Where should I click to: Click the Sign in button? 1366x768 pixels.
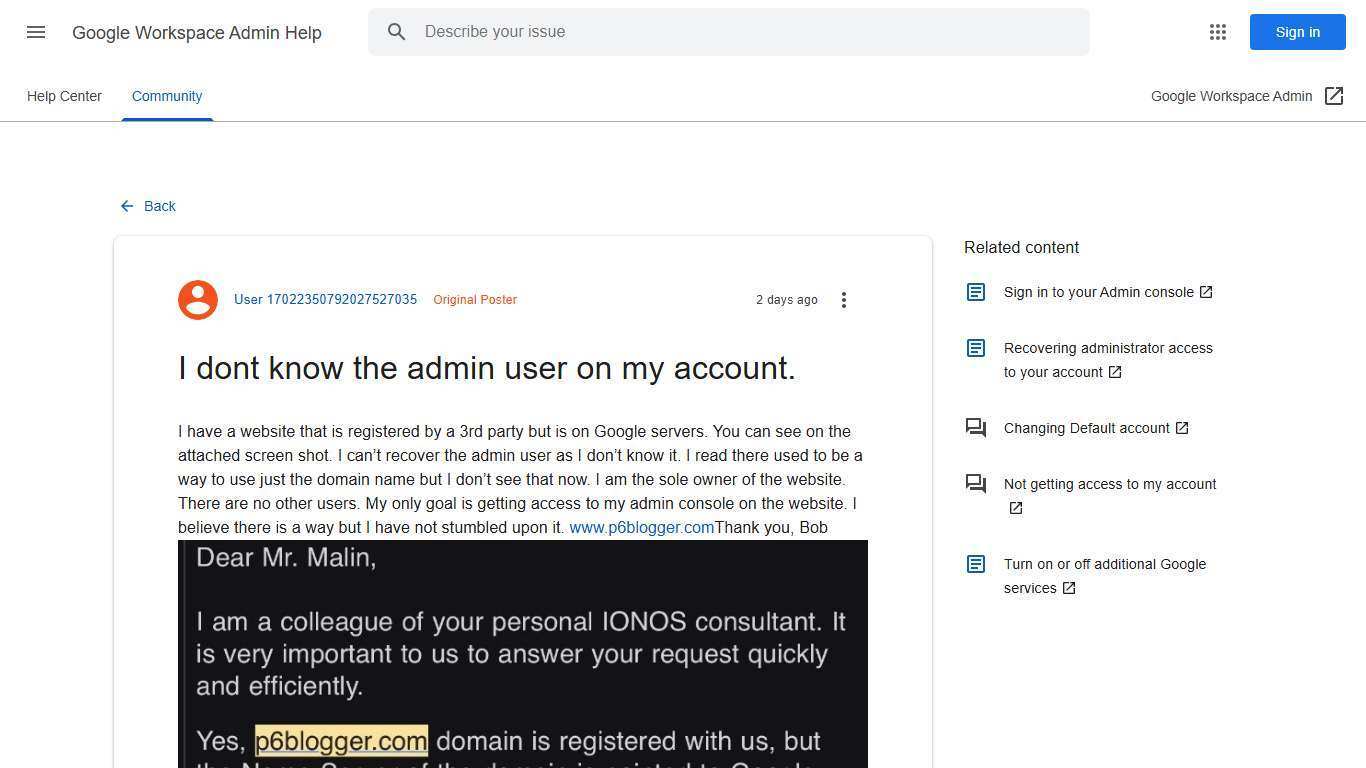[x=1297, y=32]
